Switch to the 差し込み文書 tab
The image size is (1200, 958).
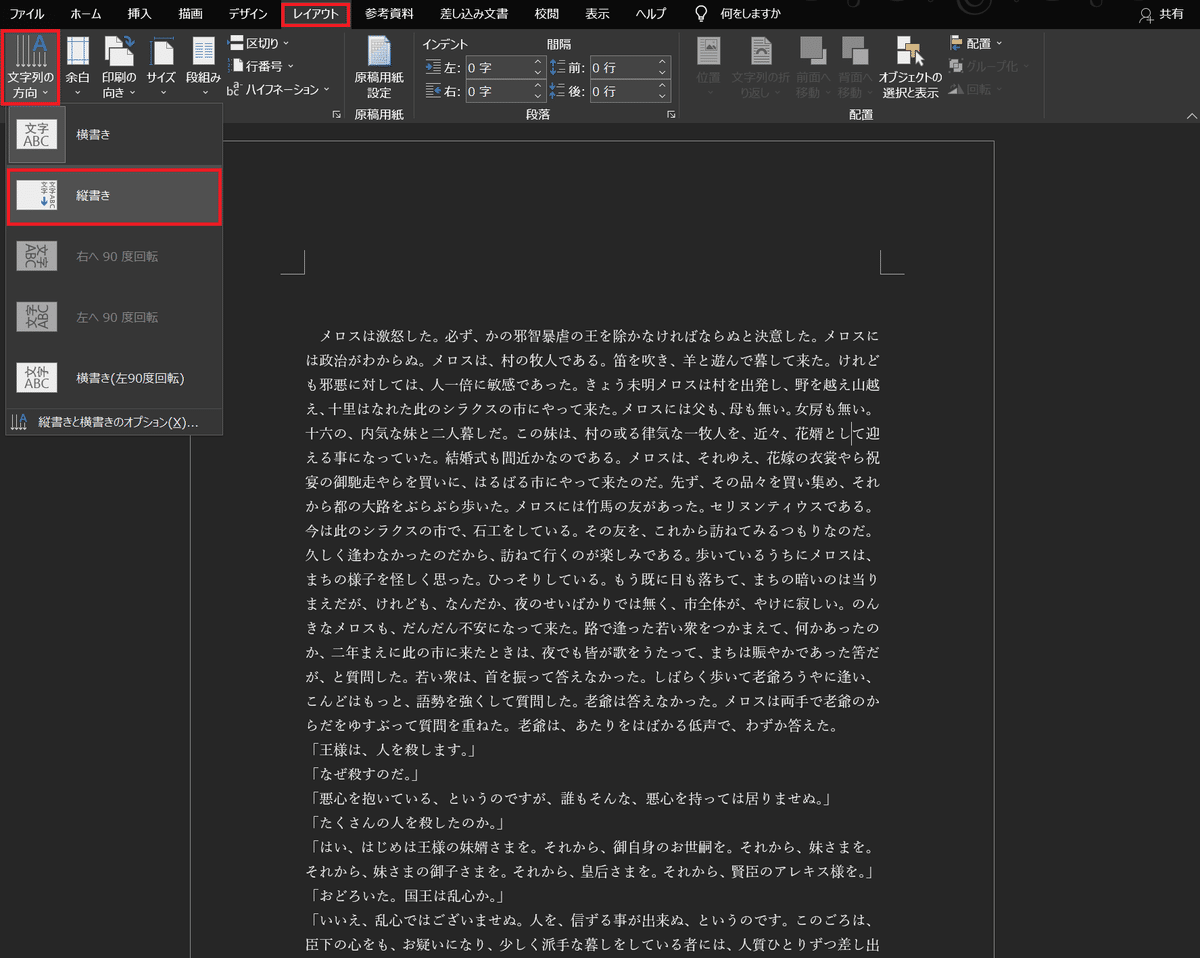(474, 14)
